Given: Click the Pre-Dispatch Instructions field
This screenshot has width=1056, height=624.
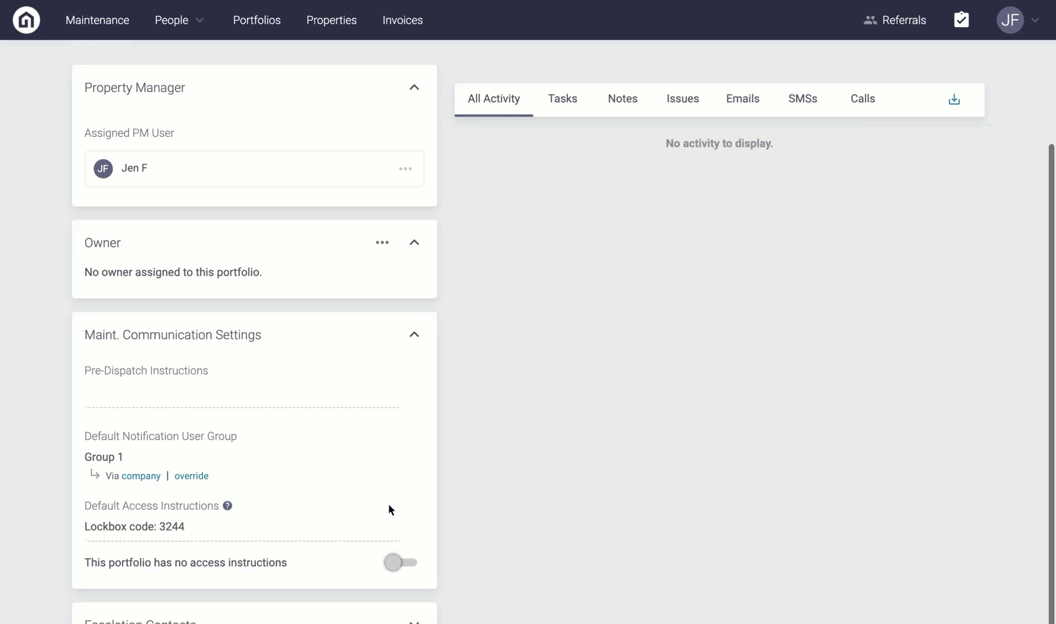Looking at the screenshot, I should pos(241,395).
